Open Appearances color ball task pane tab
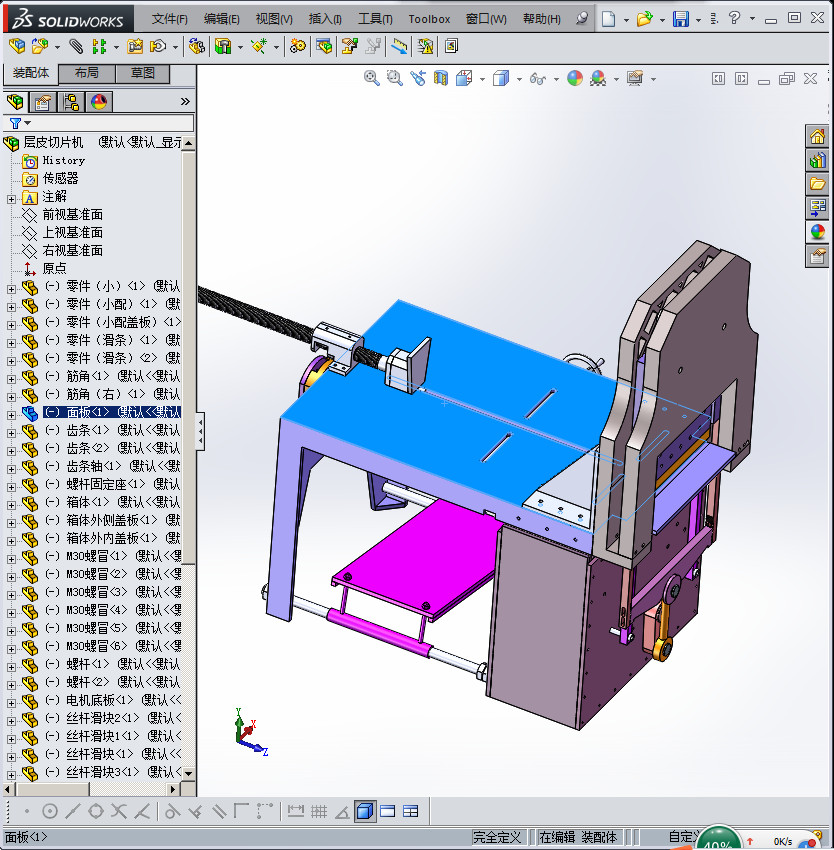The width and height of the screenshot is (834, 850). 817,231
